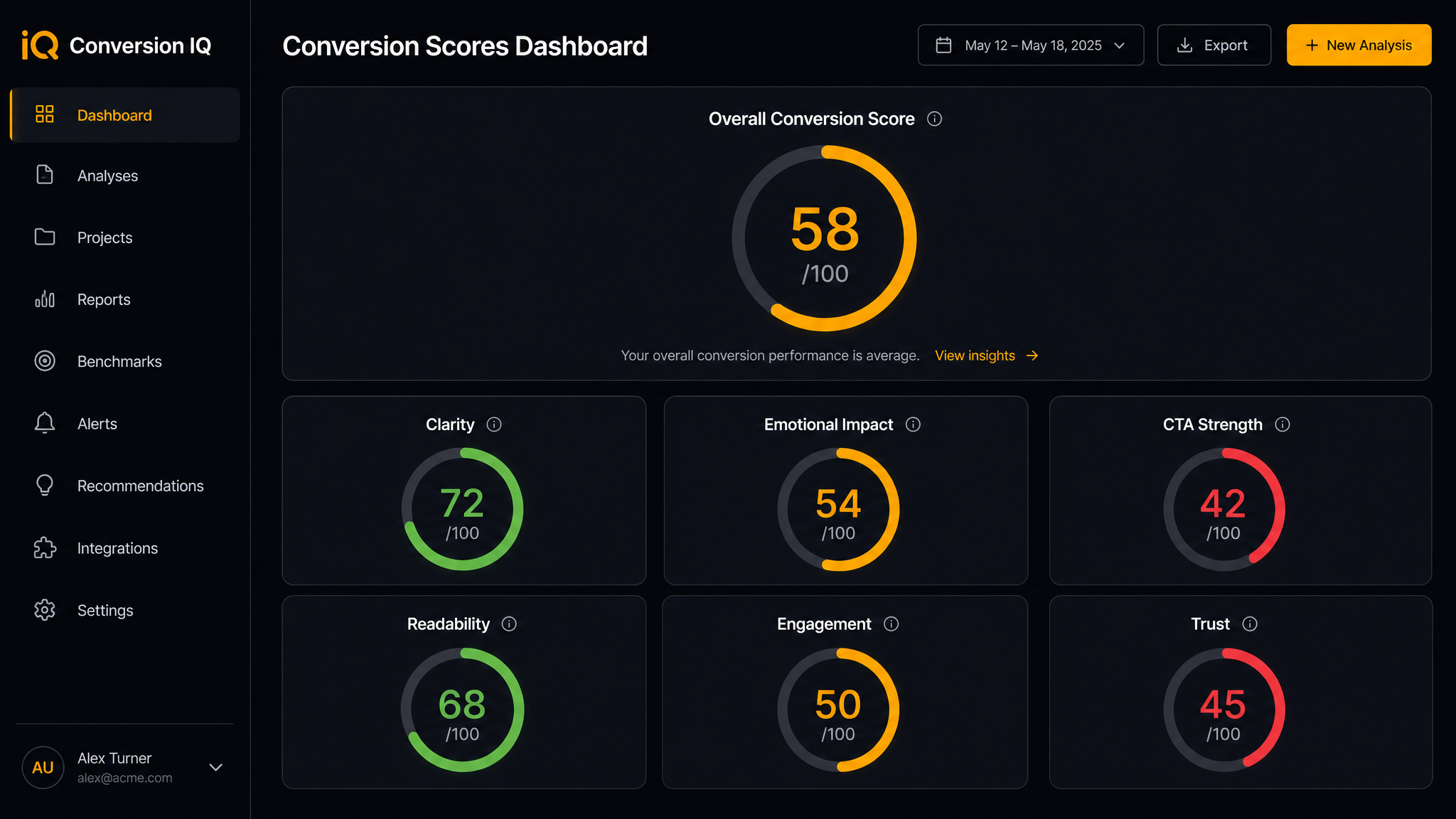Image resolution: width=1456 pixels, height=819 pixels.
Task: Click the Emotional Impact card title
Action: pos(828,424)
